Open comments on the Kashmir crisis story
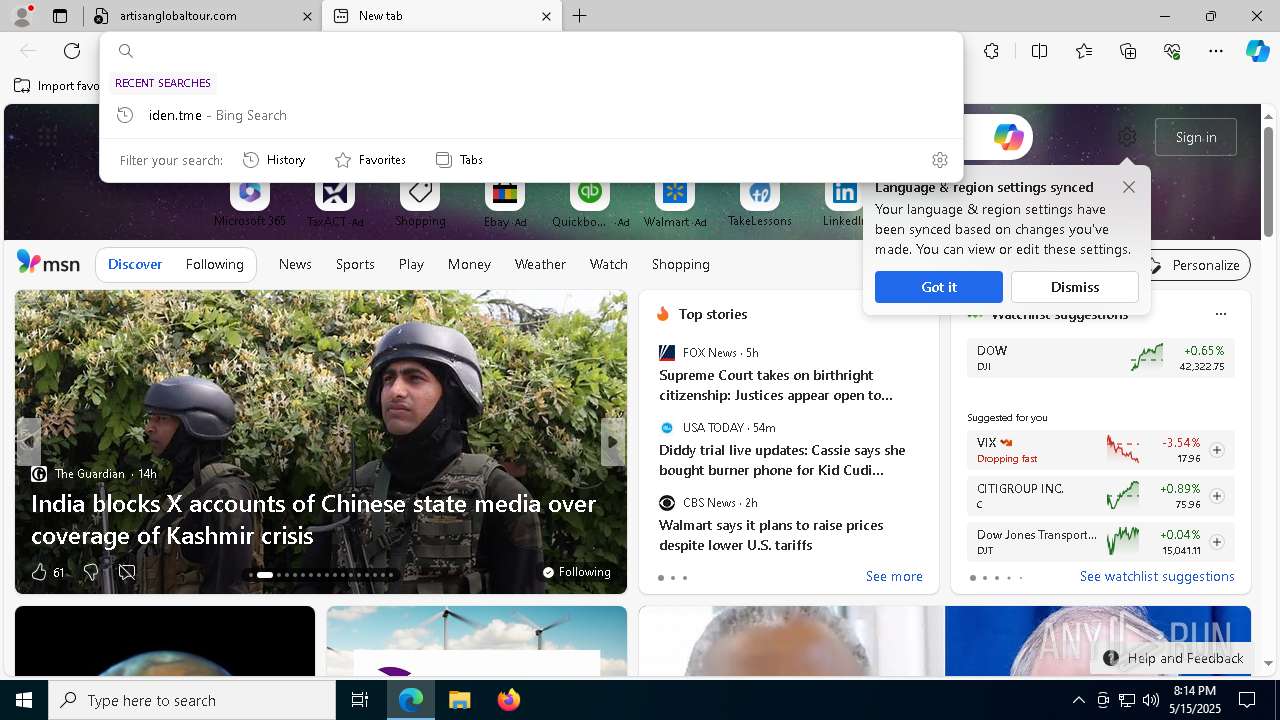The width and height of the screenshot is (1280, 720). [x=127, y=572]
